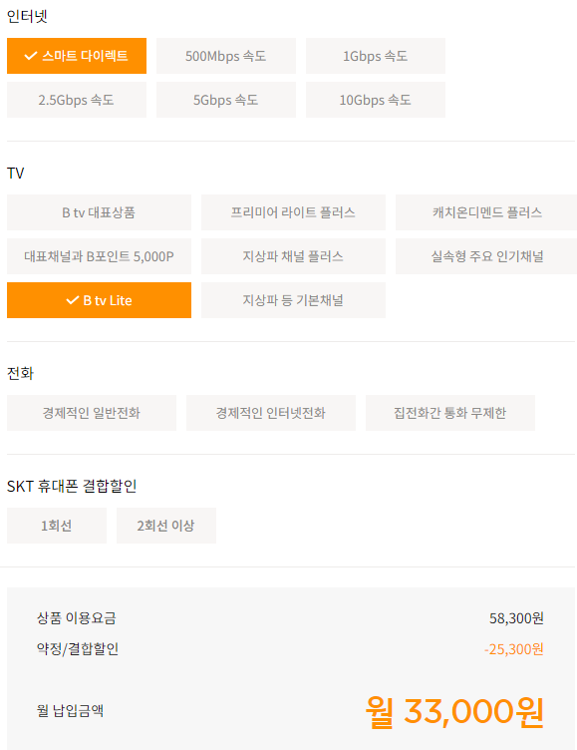Select 캐치온디멘드 플러스 TV plan
577x750 pixels.
tap(486, 212)
